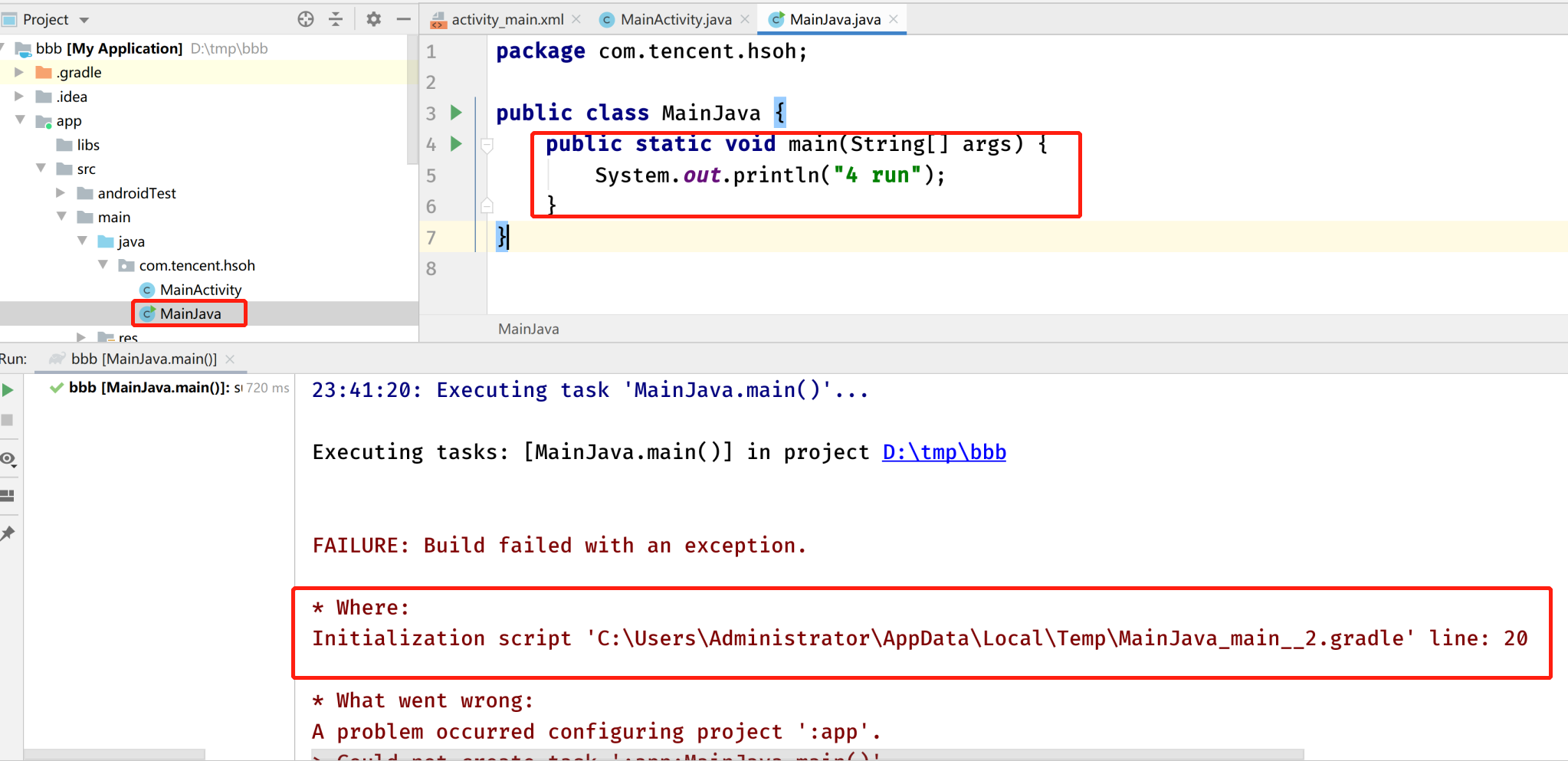
Task: Click the gray Stop icon in Run panel
Action: click(8, 420)
